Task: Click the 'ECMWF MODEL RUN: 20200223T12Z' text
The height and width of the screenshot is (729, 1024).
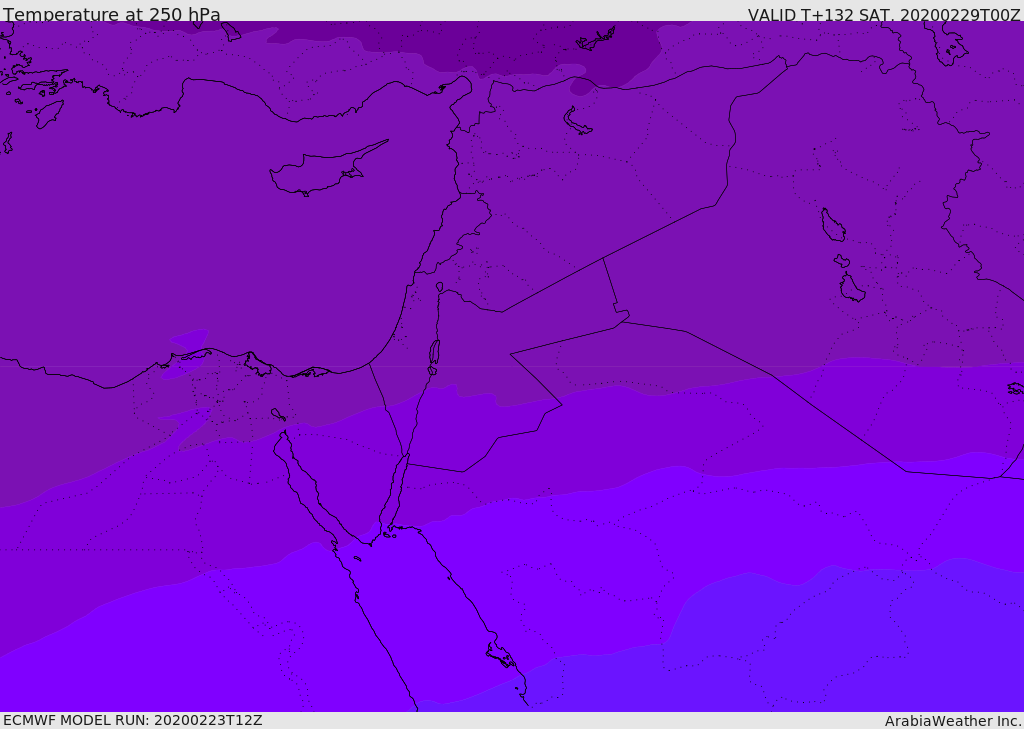Action: [x=133, y=721]
